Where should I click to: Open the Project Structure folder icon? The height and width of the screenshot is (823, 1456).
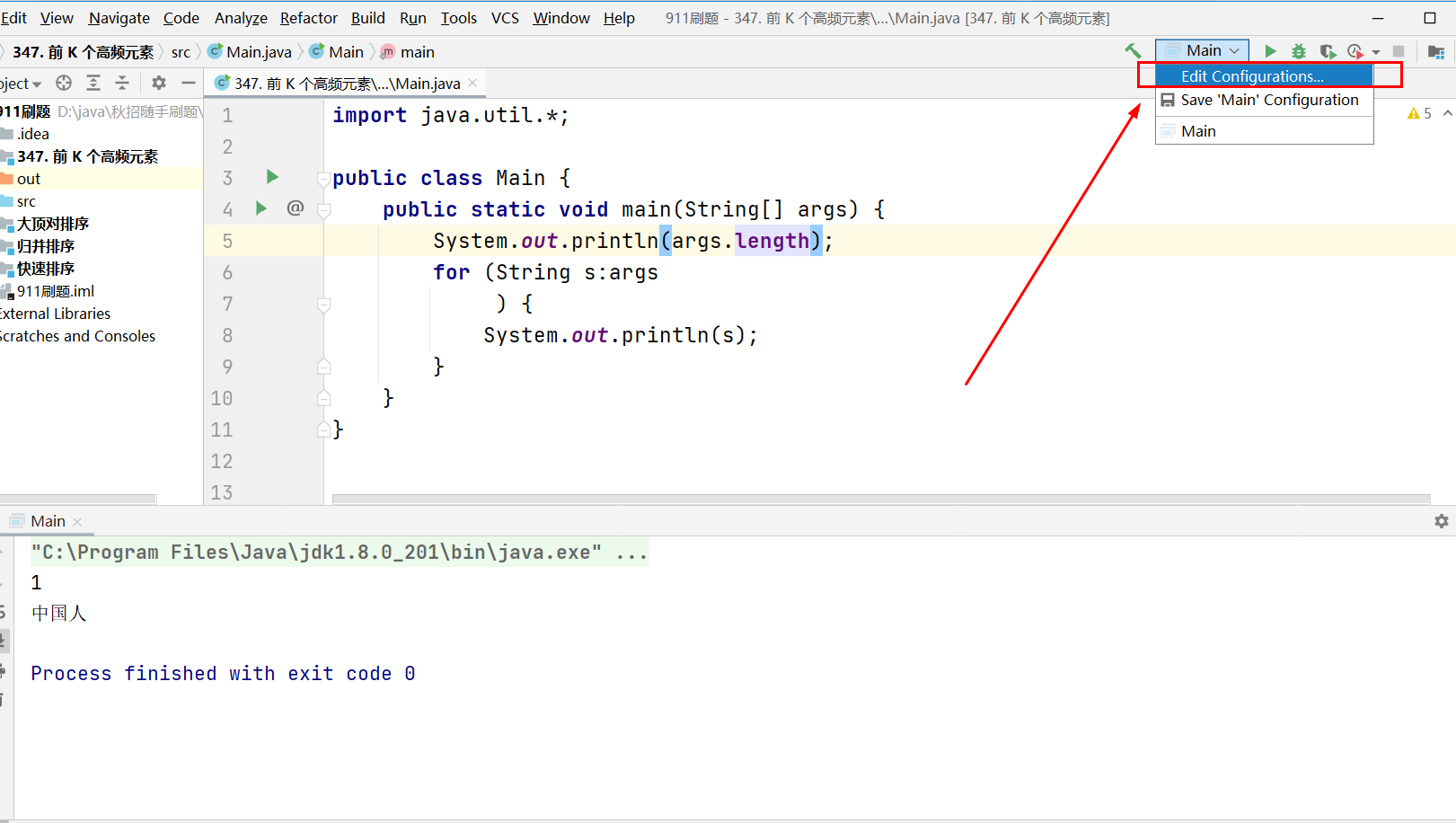(x=1436, y=51)
